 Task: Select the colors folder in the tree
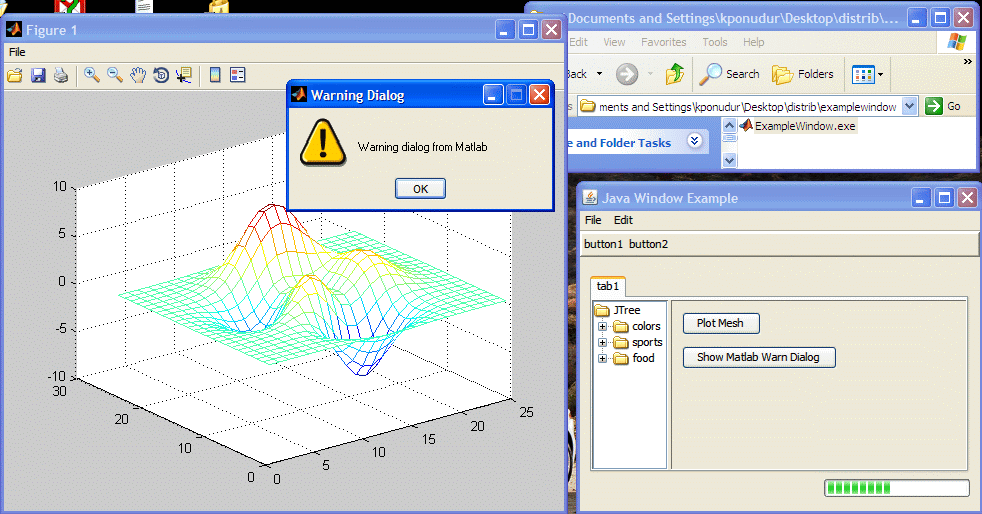click(x=638, y=326)
